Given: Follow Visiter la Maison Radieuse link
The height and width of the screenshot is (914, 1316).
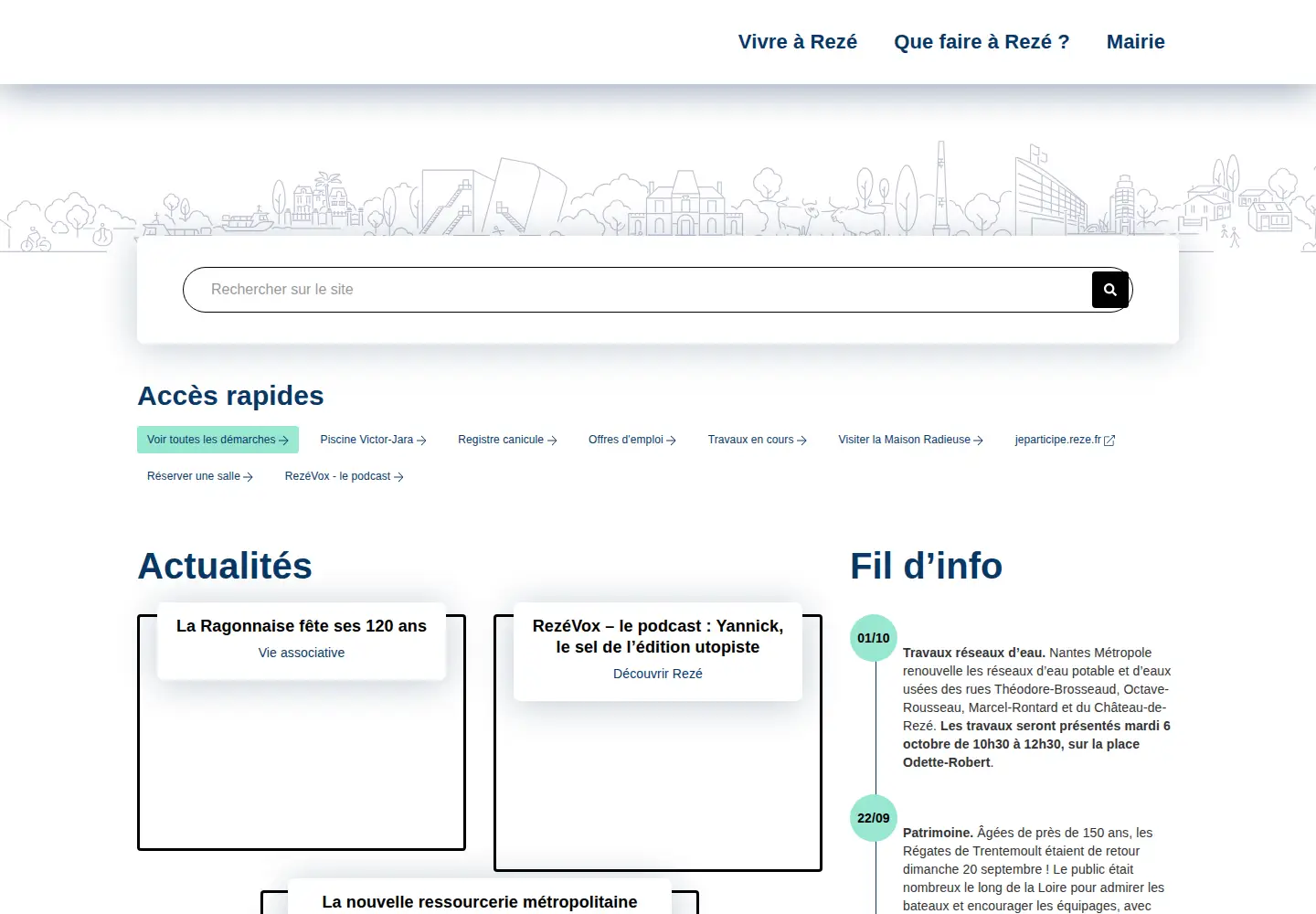Looking at the screenshot, I should [910, 440].
